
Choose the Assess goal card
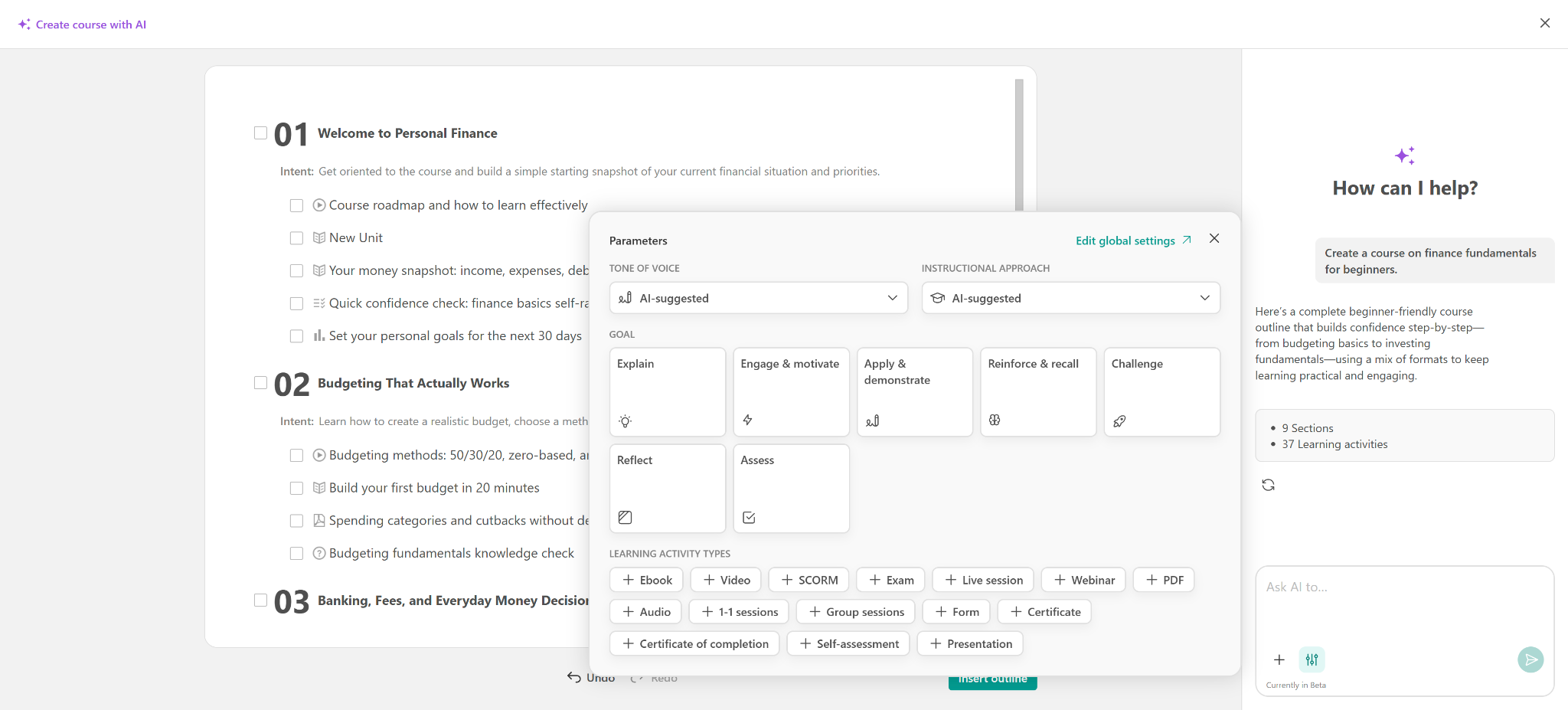point(791,489)
